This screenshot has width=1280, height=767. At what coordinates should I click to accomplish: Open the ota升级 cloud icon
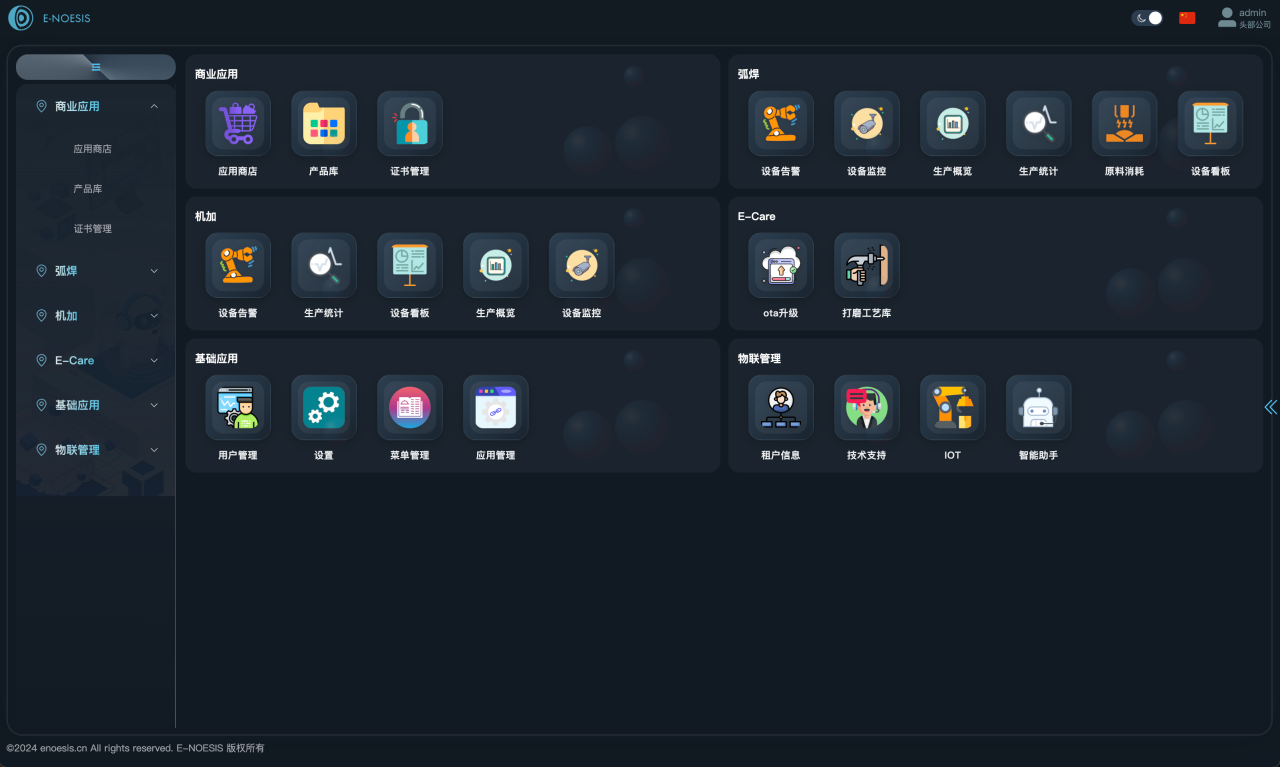point(781,266)
